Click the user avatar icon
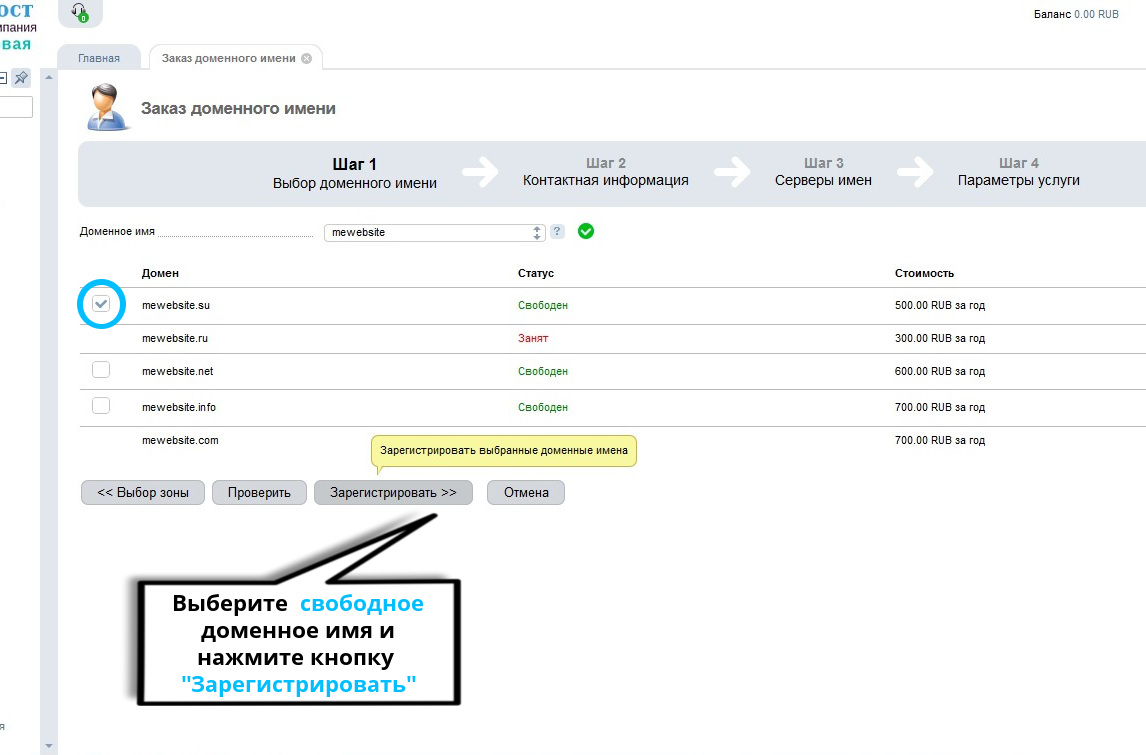Screen dimensions: 1146x755 (x=107, y=107)
